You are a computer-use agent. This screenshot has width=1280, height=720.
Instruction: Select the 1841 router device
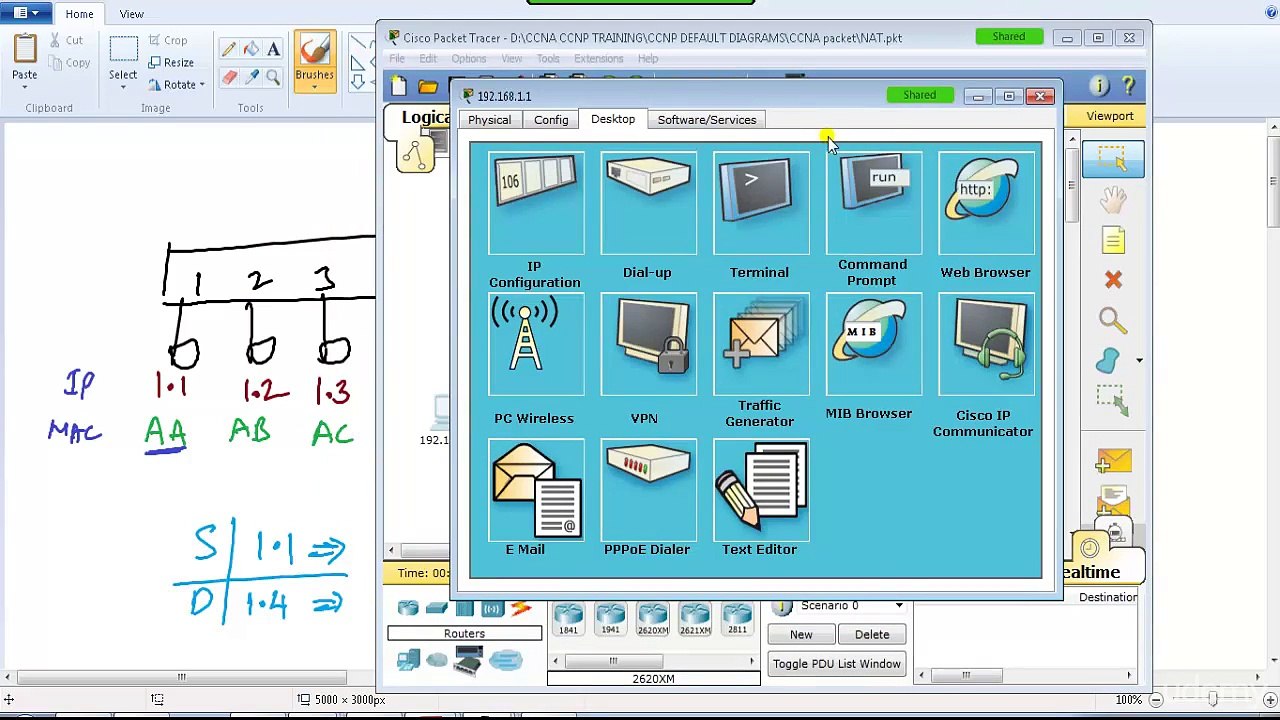(568, 618)
